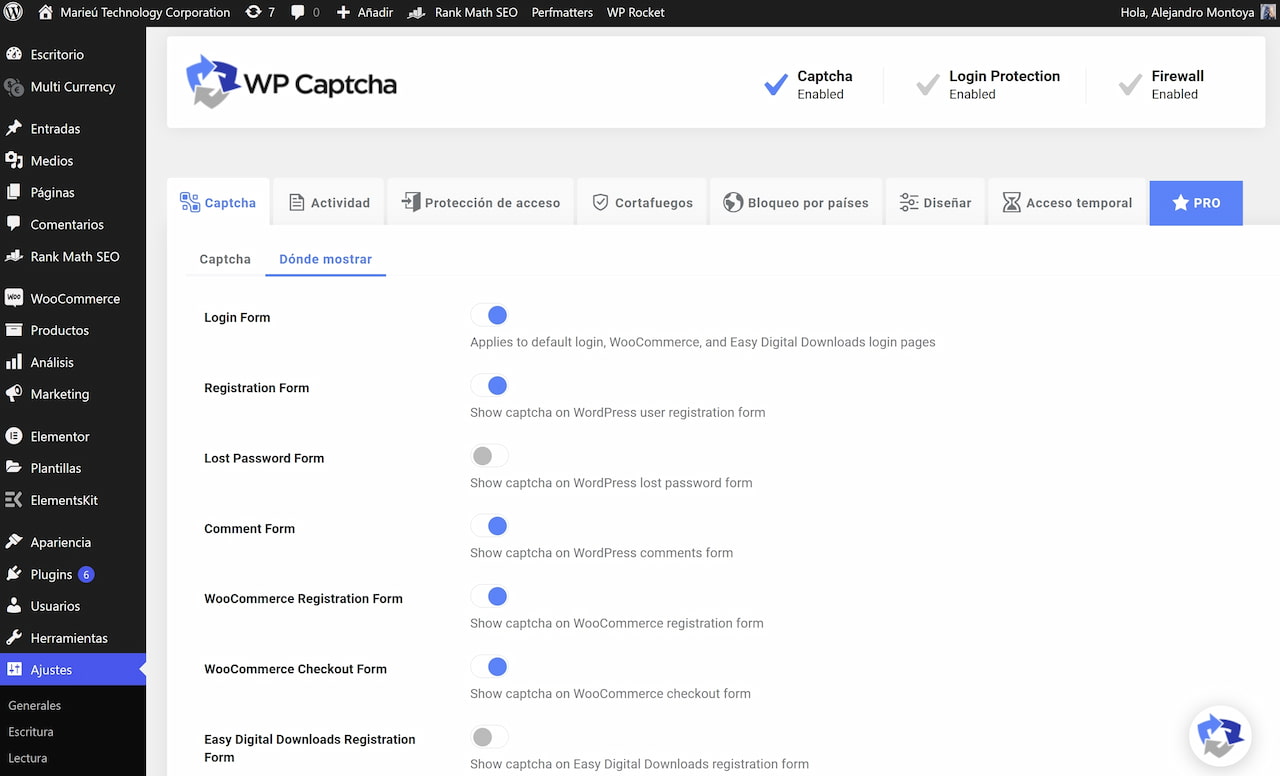Image resolution: width=1280 pixels, height=776 pixels.
Task: Click the PRO upgrade button
Action: click(x=1196, y=202)
